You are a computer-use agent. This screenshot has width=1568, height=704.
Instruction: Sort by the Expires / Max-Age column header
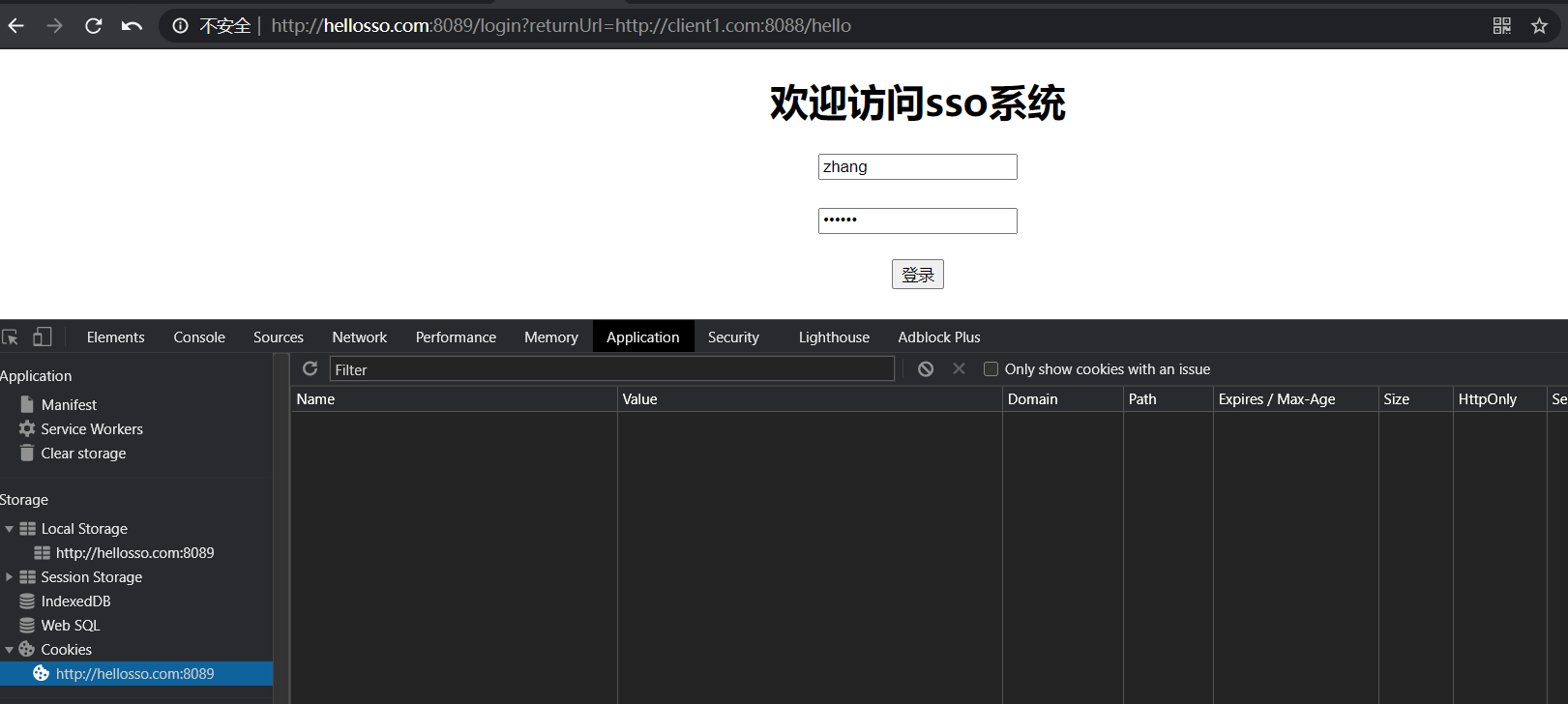pos(1296,398)
